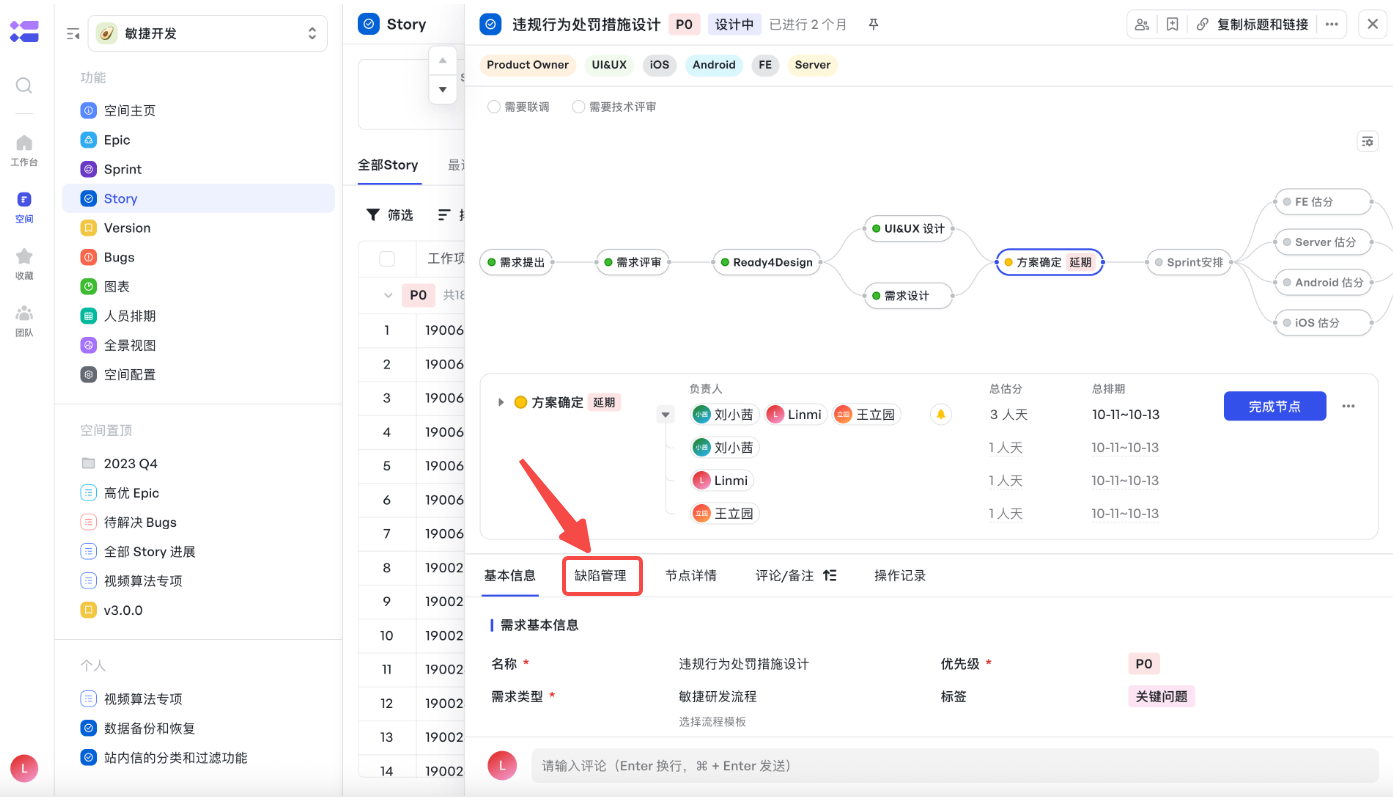Open the 操作记录 tab
1393x797 pixels.
(899, 575)
